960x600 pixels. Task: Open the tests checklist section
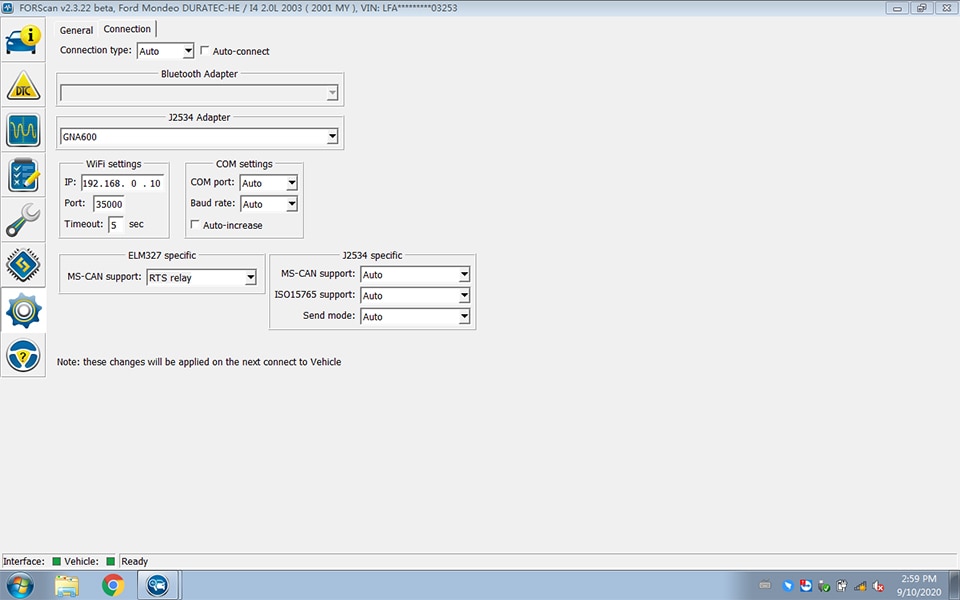point(23,174)
